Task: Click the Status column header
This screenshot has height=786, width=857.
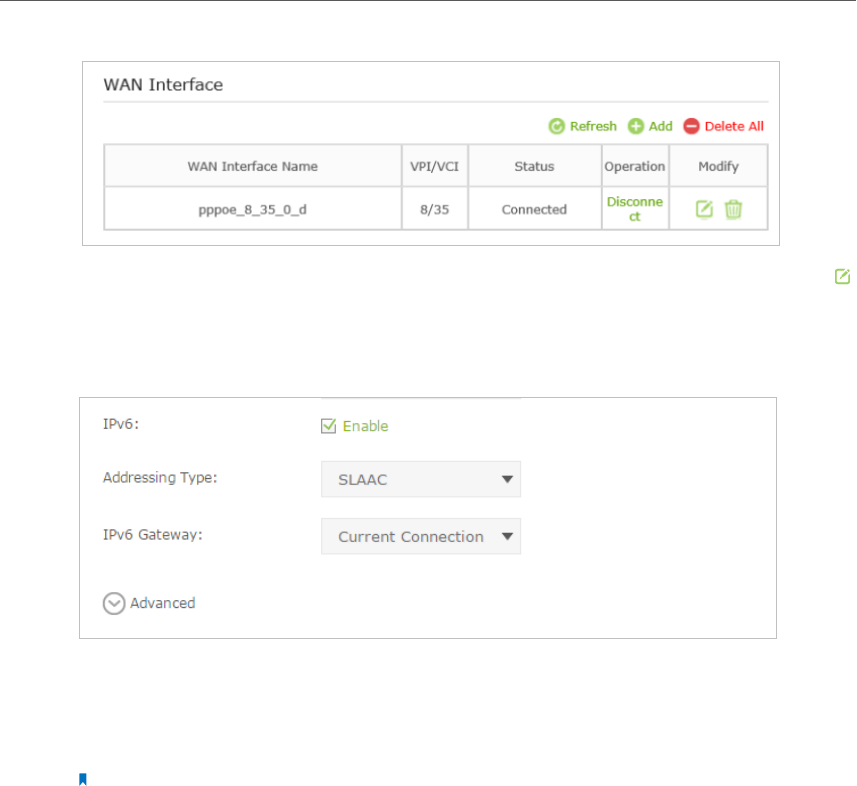Action: (x=534, y=166)
